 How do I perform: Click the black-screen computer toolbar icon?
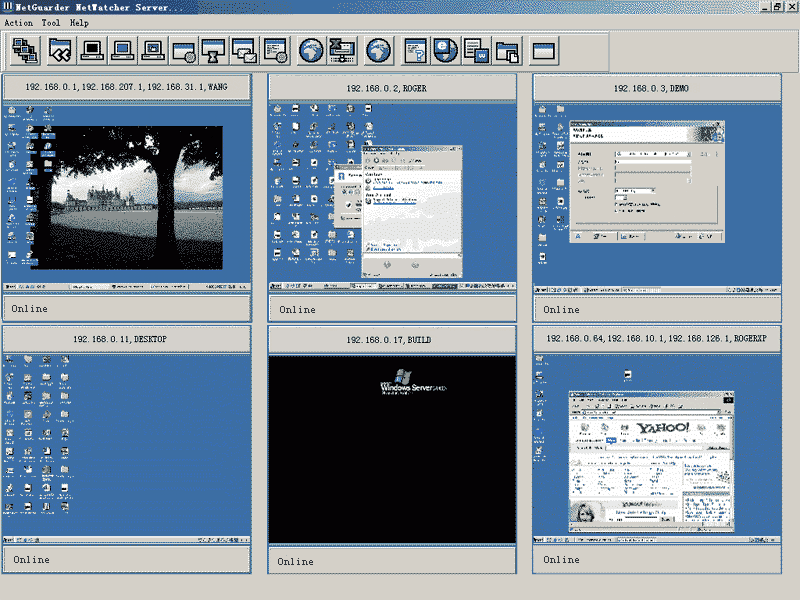tap(92, 51)
